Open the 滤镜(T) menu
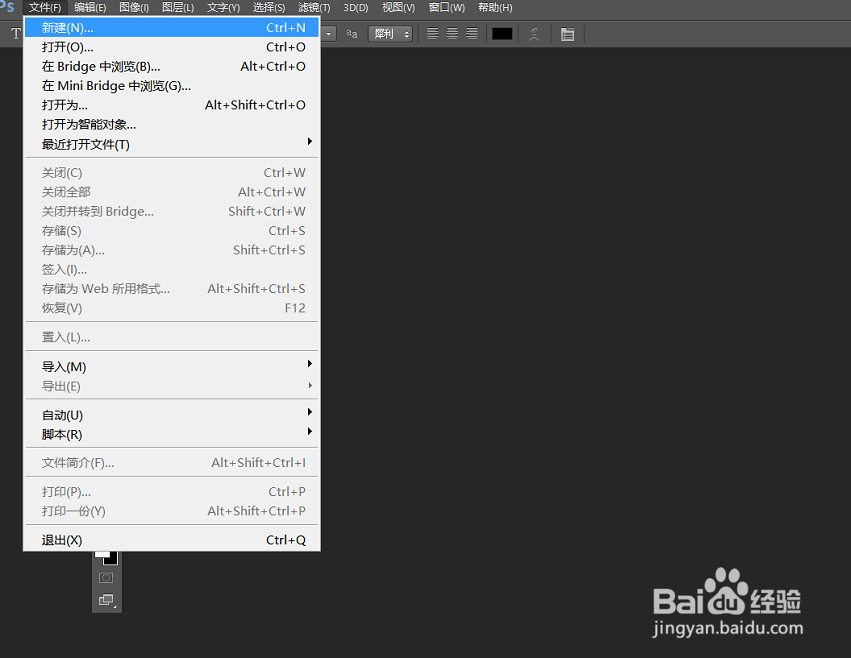Screen dimensions: 851x658 (314, 8)
